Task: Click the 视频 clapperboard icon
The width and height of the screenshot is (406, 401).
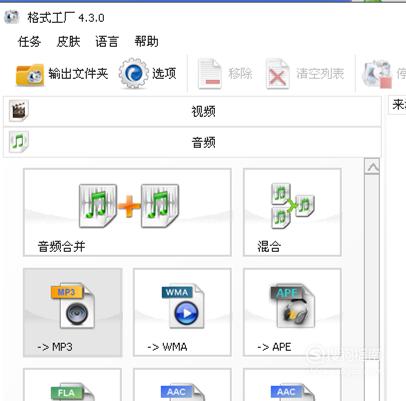Action: (x=19, y=111)
